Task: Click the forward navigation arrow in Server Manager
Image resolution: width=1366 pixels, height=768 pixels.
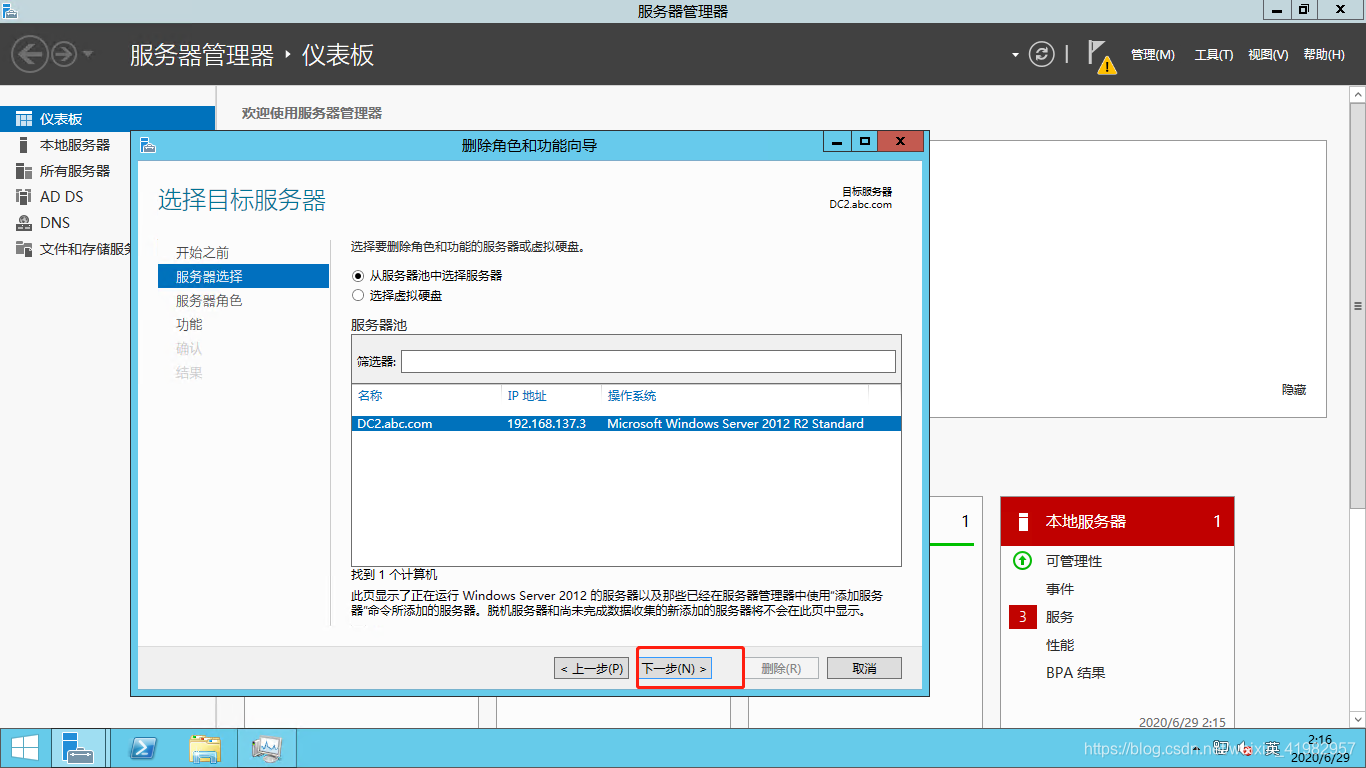Action: tap(64, 54)
